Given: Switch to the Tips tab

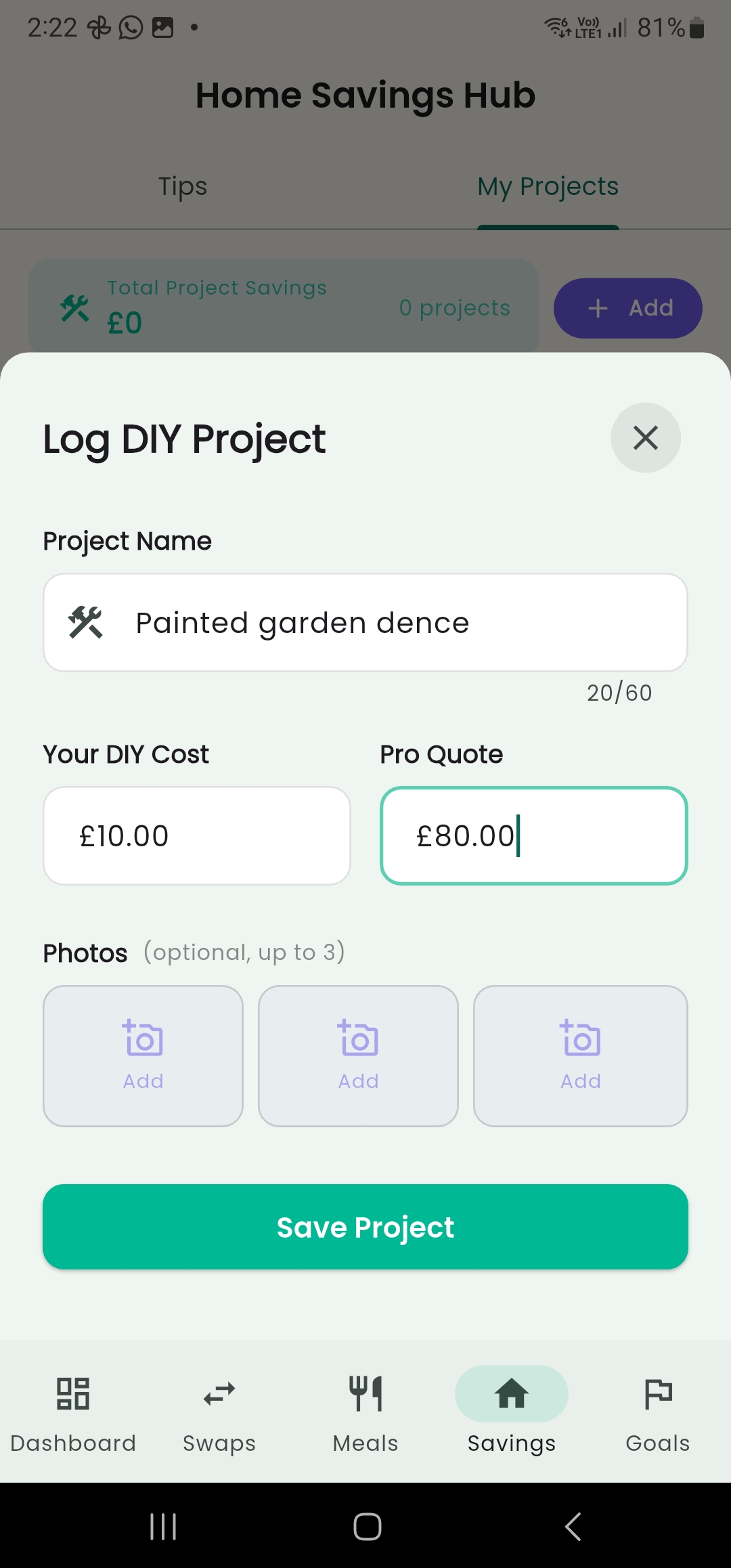Looking at the screenshot, I should pos(183,187).
